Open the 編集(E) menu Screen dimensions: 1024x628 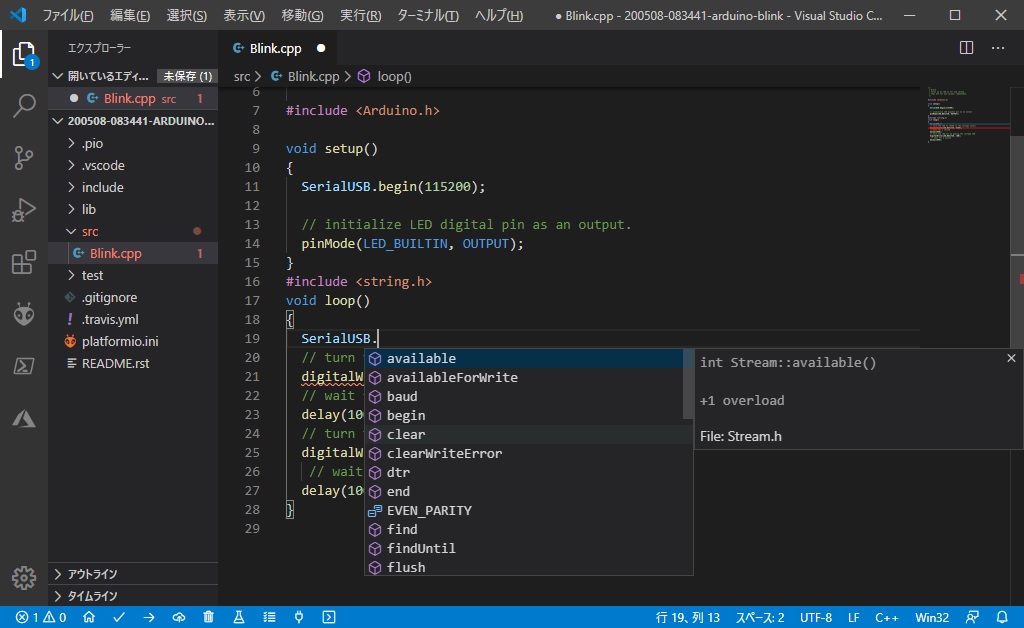tap(130, 15)
